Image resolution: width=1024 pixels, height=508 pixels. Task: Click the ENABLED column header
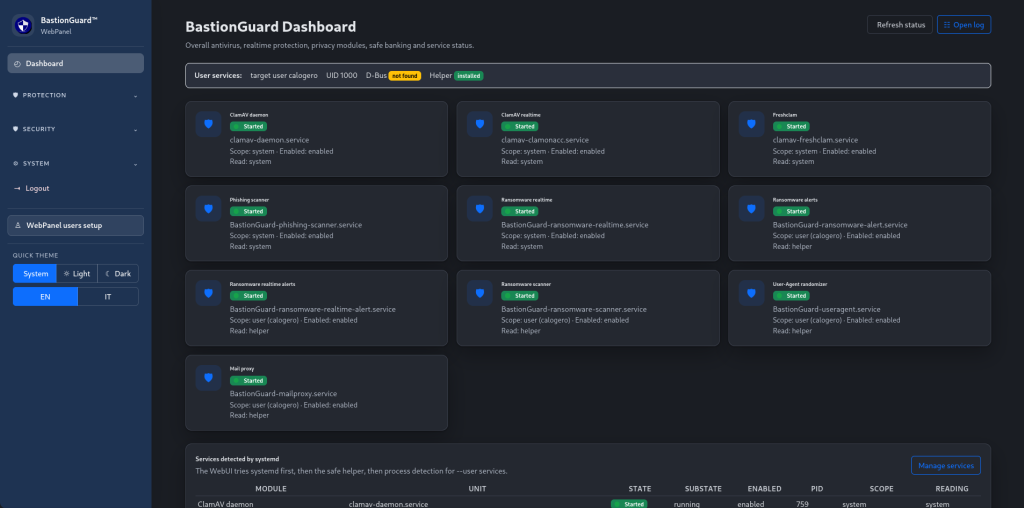(x=765, y=489)
